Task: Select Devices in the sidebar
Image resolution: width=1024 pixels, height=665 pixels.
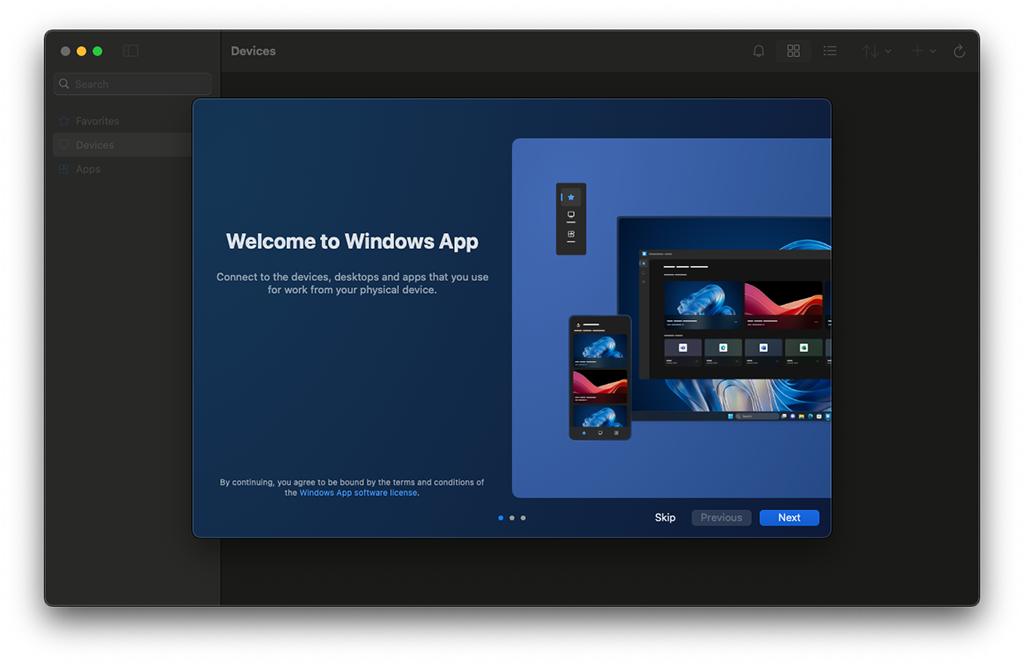Action: [122, 145]
